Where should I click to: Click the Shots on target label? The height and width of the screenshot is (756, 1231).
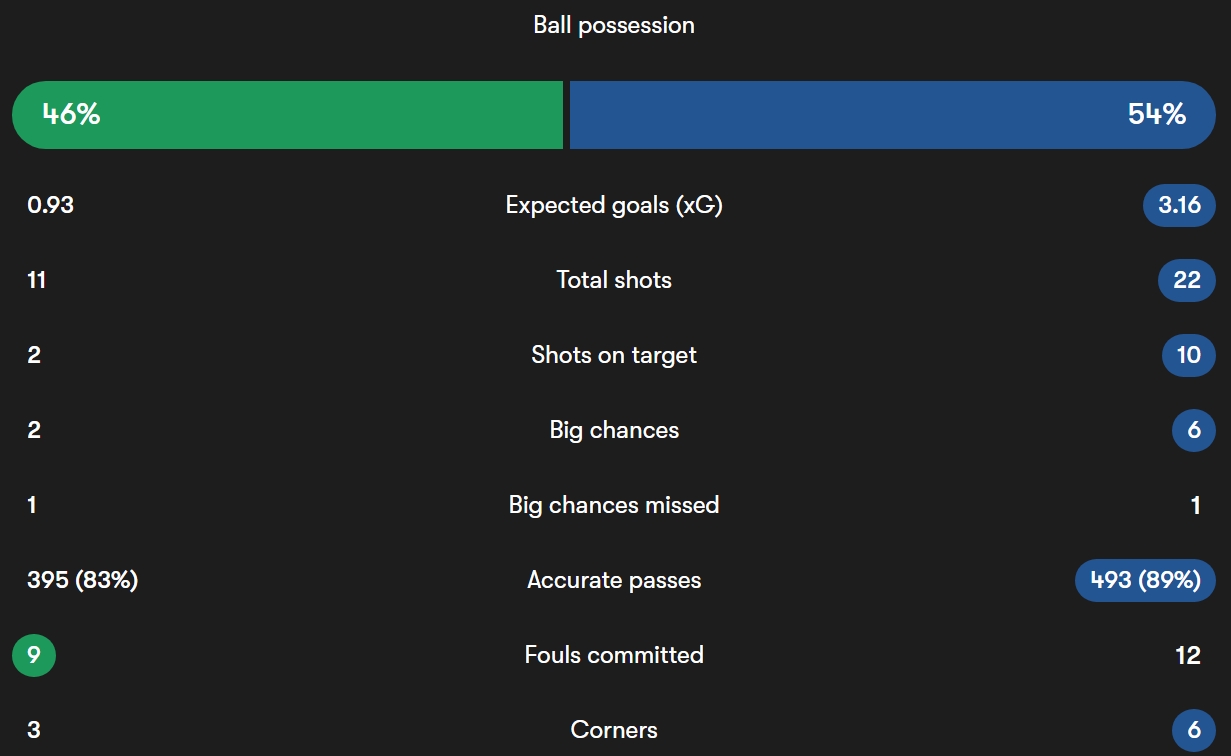[614, 355]
